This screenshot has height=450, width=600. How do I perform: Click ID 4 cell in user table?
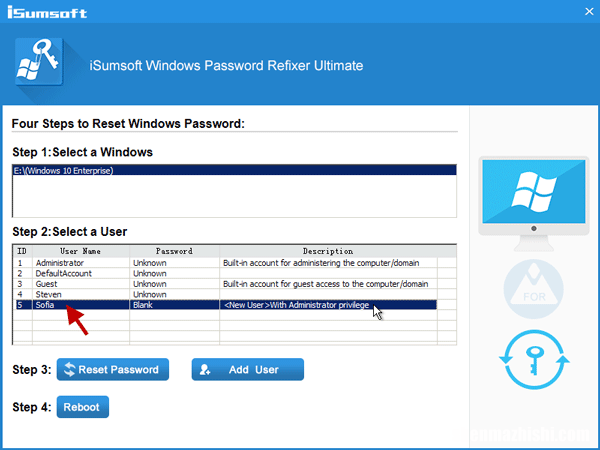point(23,294)
